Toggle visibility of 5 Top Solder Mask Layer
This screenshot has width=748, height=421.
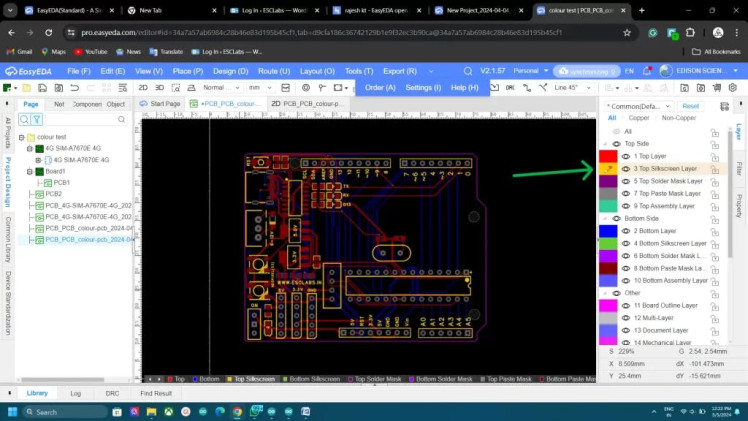coord(626,181)
